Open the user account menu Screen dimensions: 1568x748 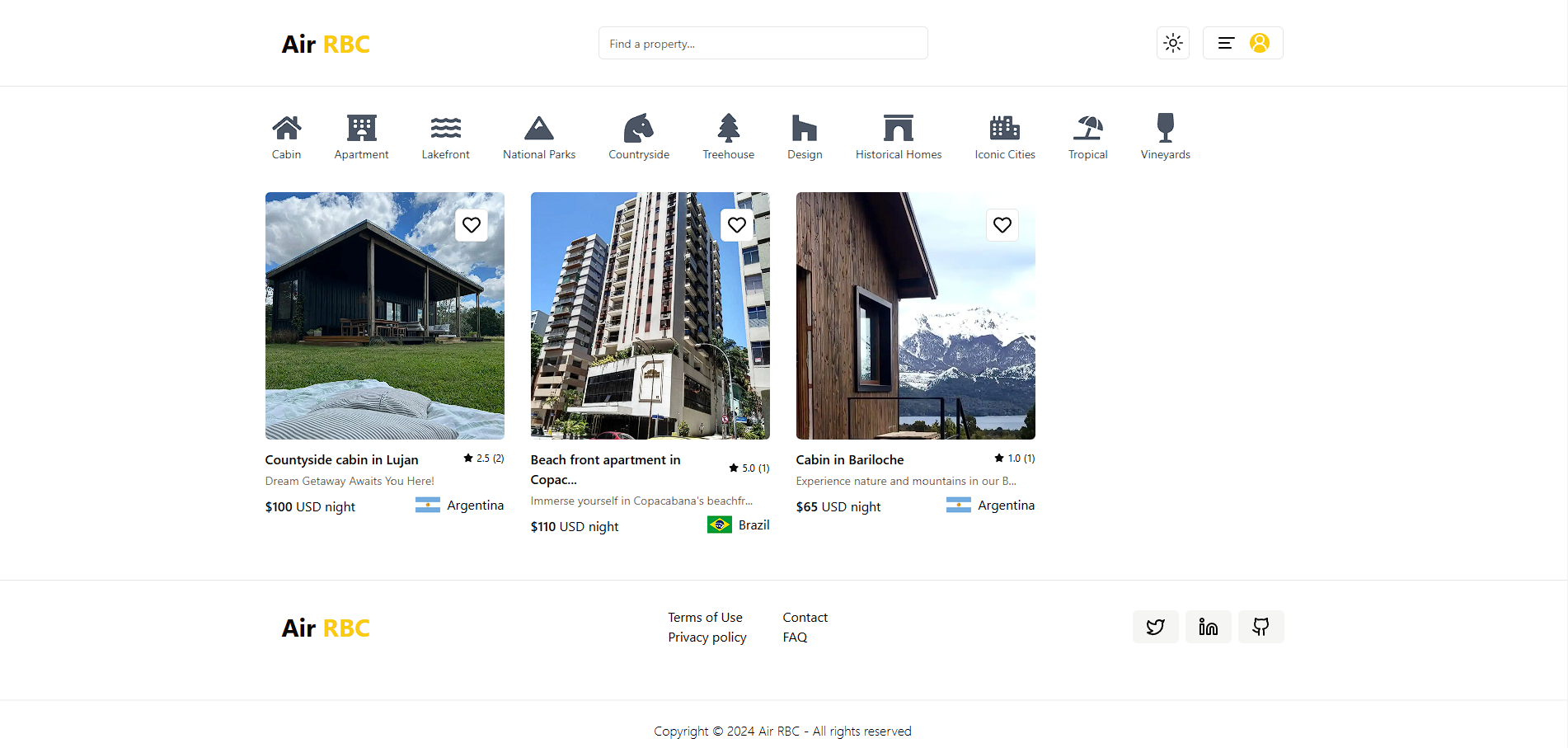coord(1242,43)
